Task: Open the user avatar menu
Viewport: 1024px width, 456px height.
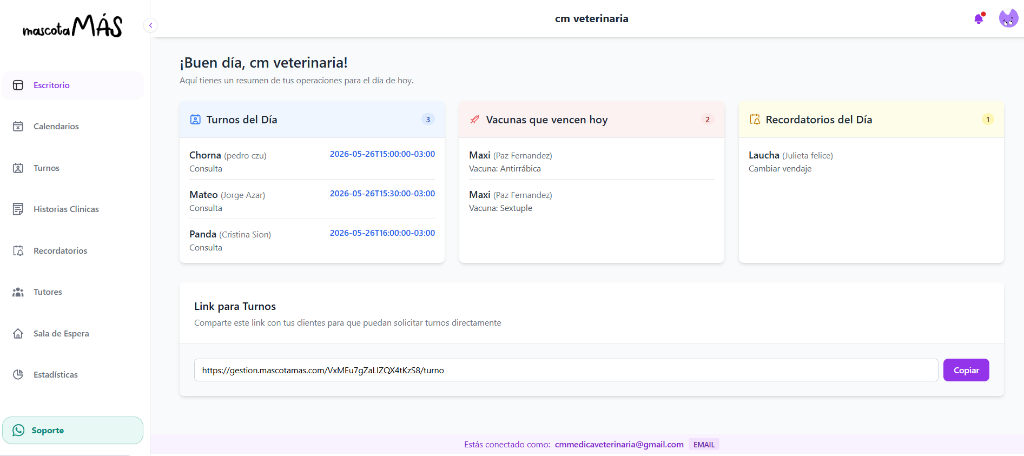Action: (x=1008, y=18)
